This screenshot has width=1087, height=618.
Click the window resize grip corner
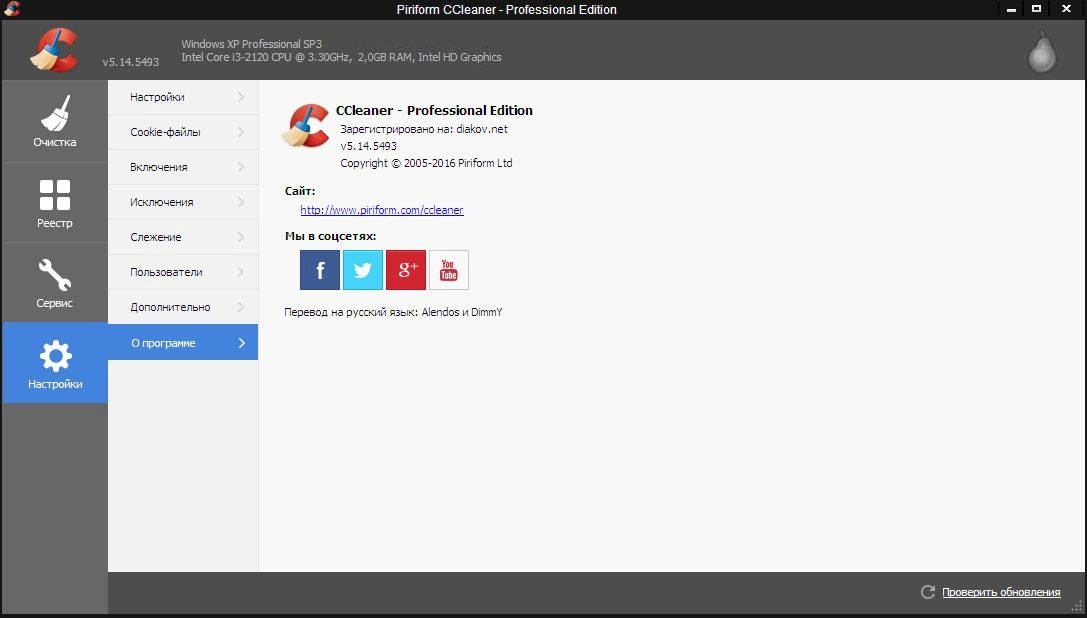coord(1078,608)
